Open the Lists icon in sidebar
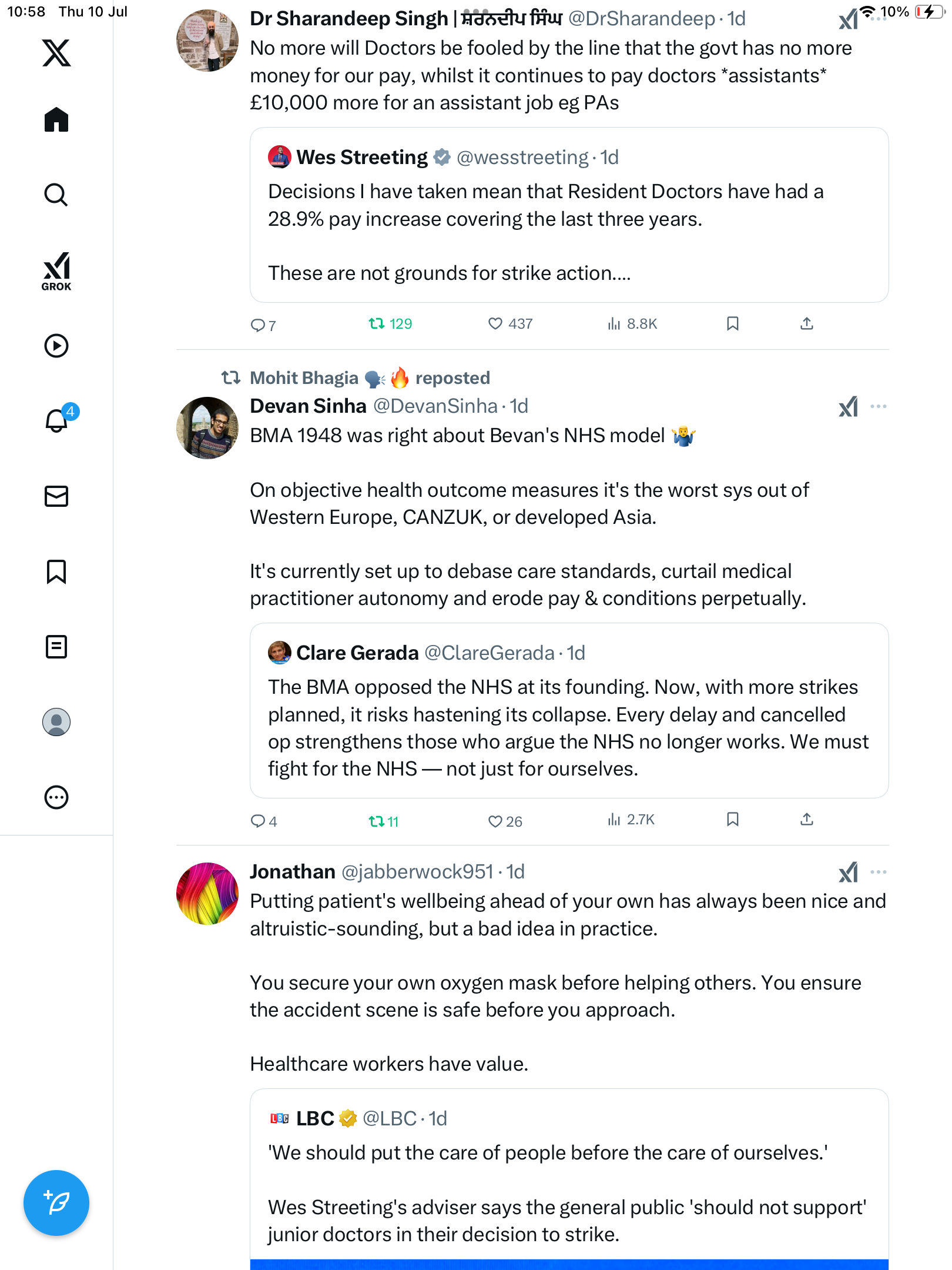Image resolution: width=952 pixels, height=1270 pixels. [56, 647]
